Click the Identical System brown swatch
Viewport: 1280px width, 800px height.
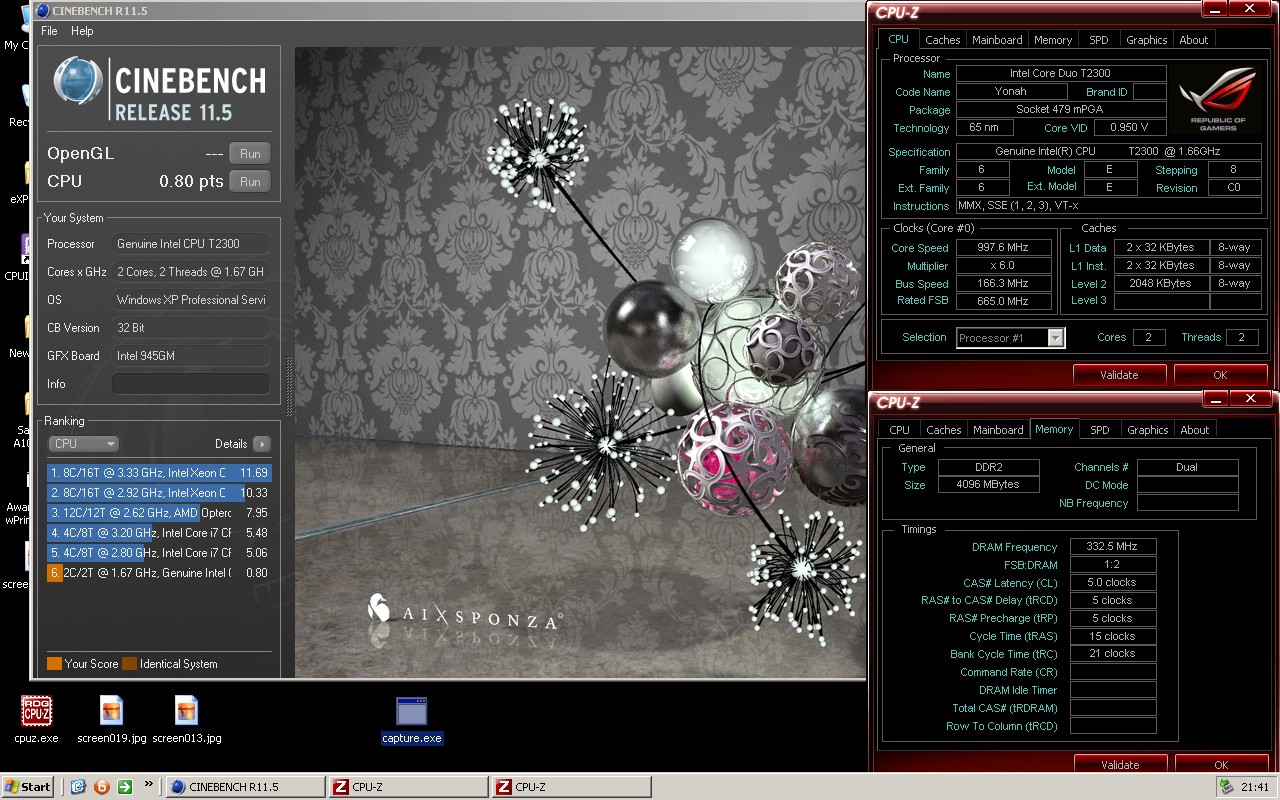129,664
